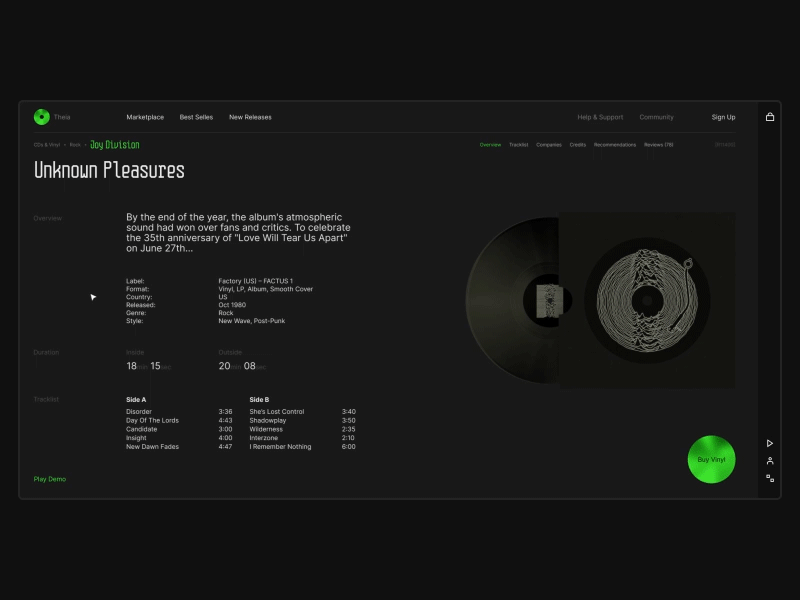800x600 pixels.
Task: Switch to the Companies tab
Action: pos(548,145)
